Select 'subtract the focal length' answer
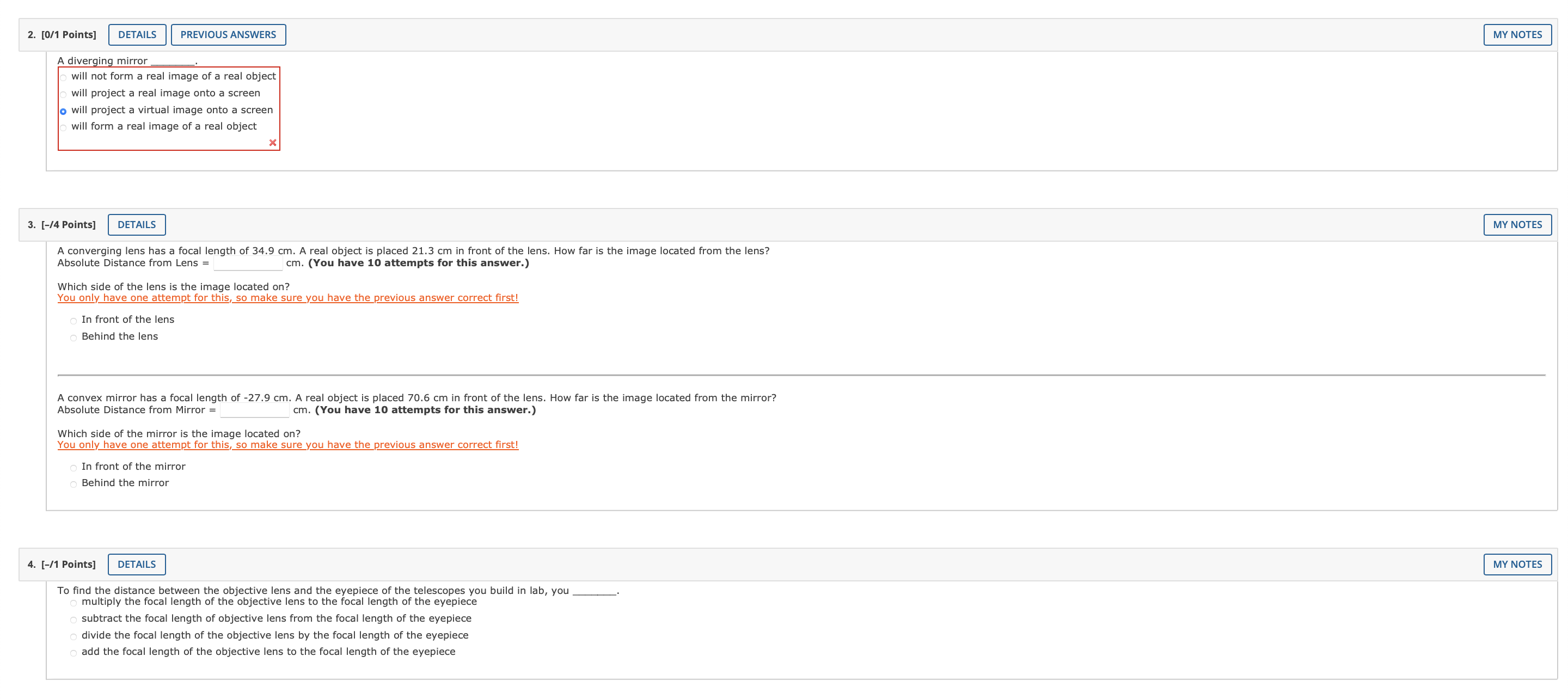Screen dimensions: 1568x699 pos(73,620)
